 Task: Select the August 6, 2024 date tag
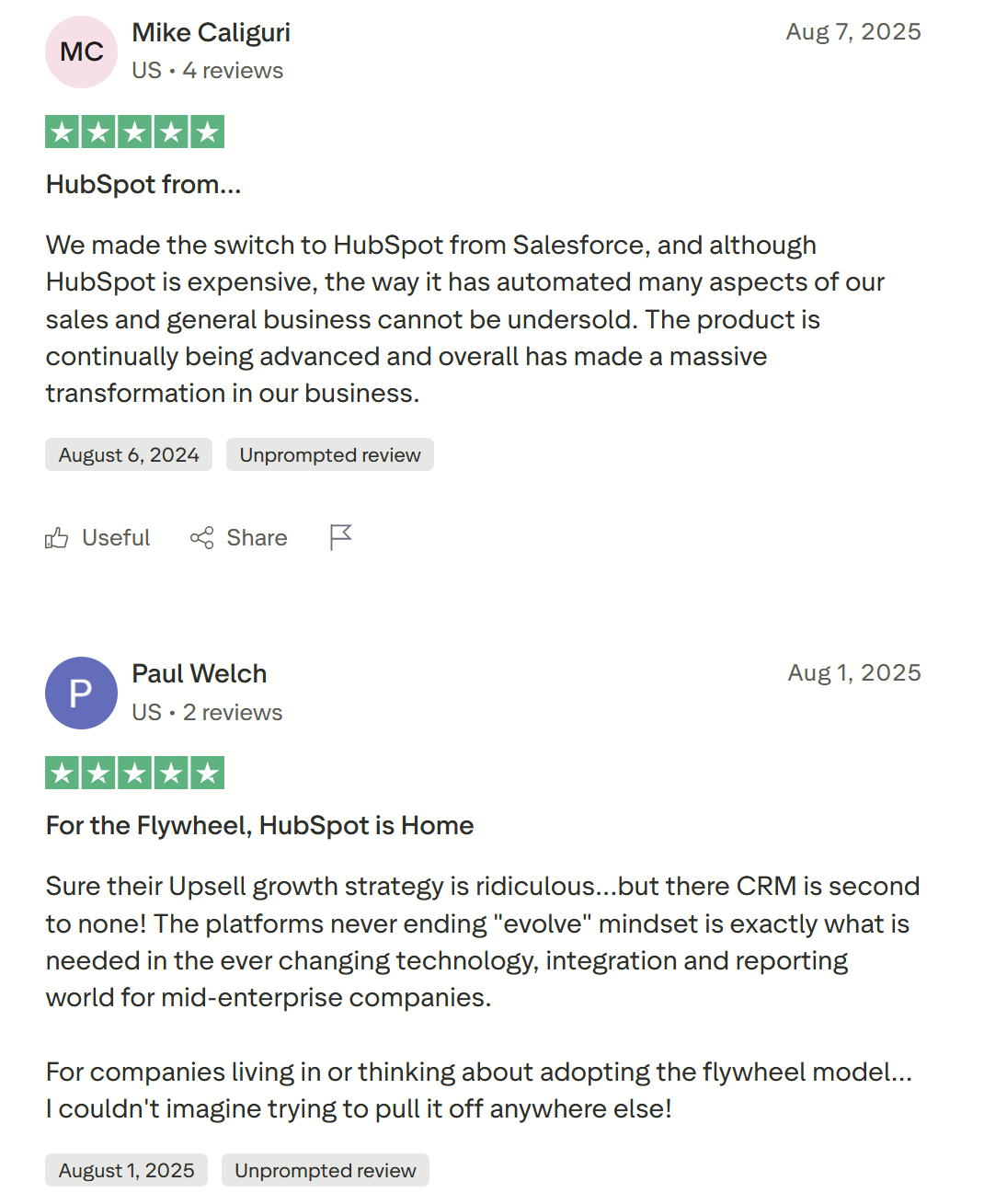[x=128, y=454]
